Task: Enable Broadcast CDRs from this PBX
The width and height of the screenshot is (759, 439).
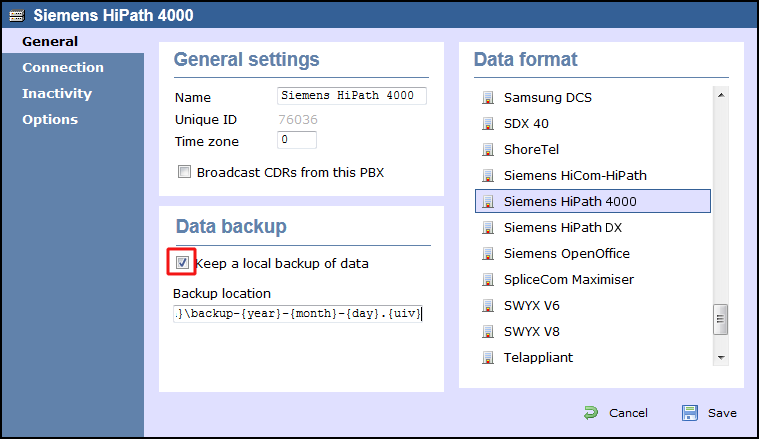Action: coord(184,172)
